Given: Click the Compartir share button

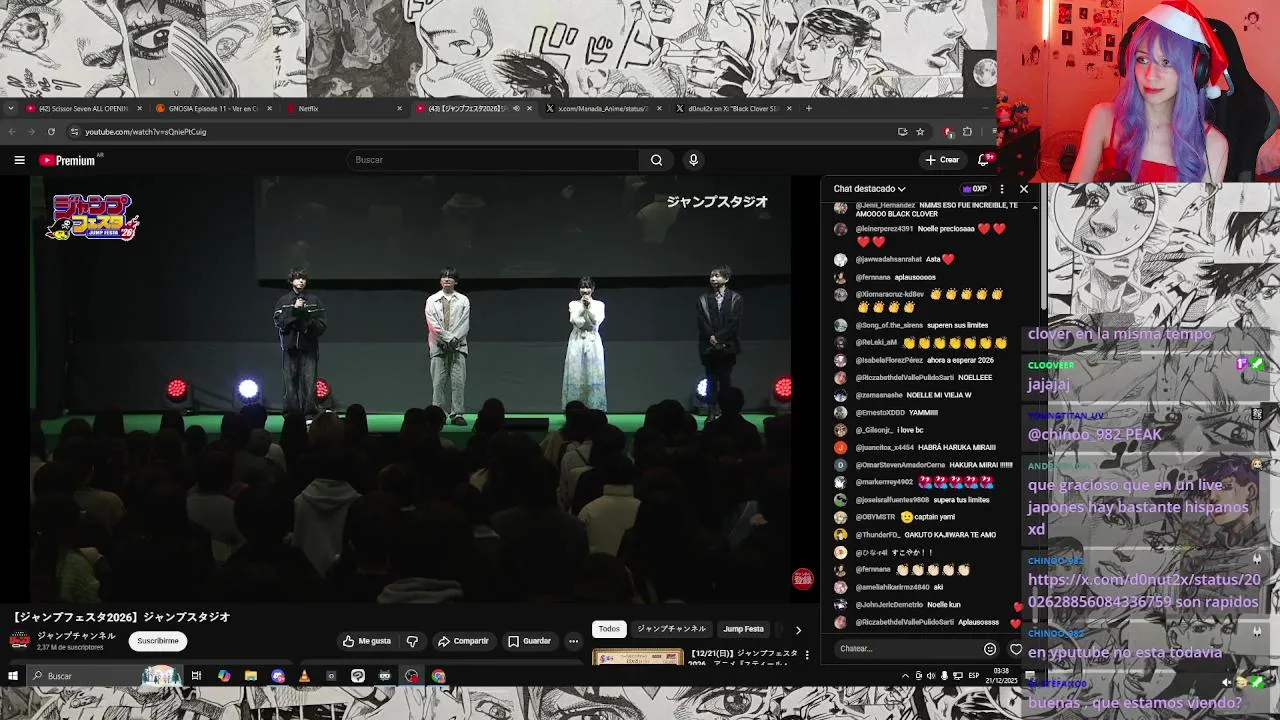Looking at the screenshot, I should pos(463,641).
